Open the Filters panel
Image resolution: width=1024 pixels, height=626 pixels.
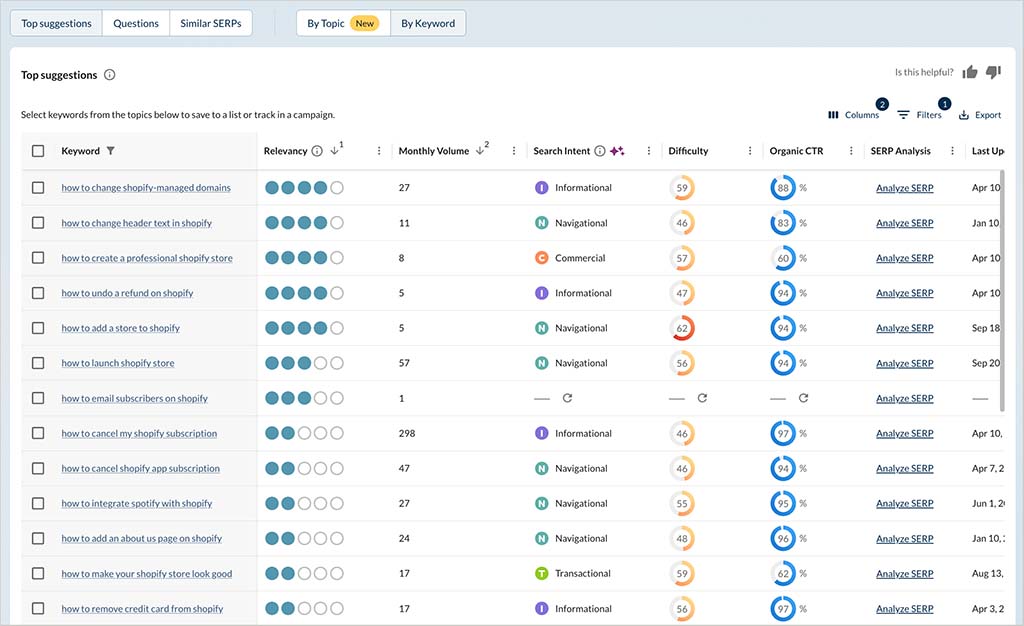[x=920, y=115]
